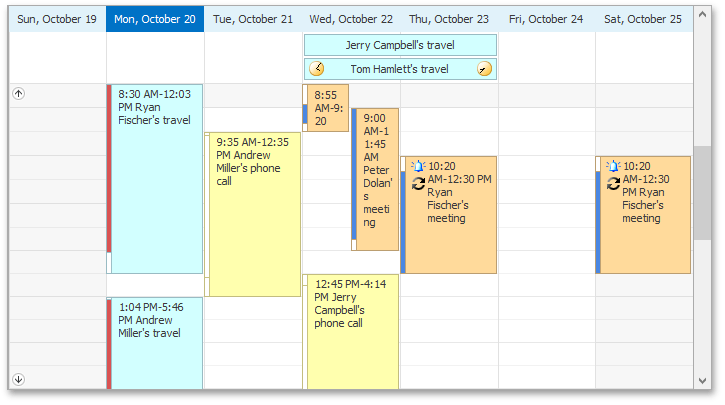Select the Sun, October 19 column header
The width and height of the screenshot is (725, 405).
[57, 19]
